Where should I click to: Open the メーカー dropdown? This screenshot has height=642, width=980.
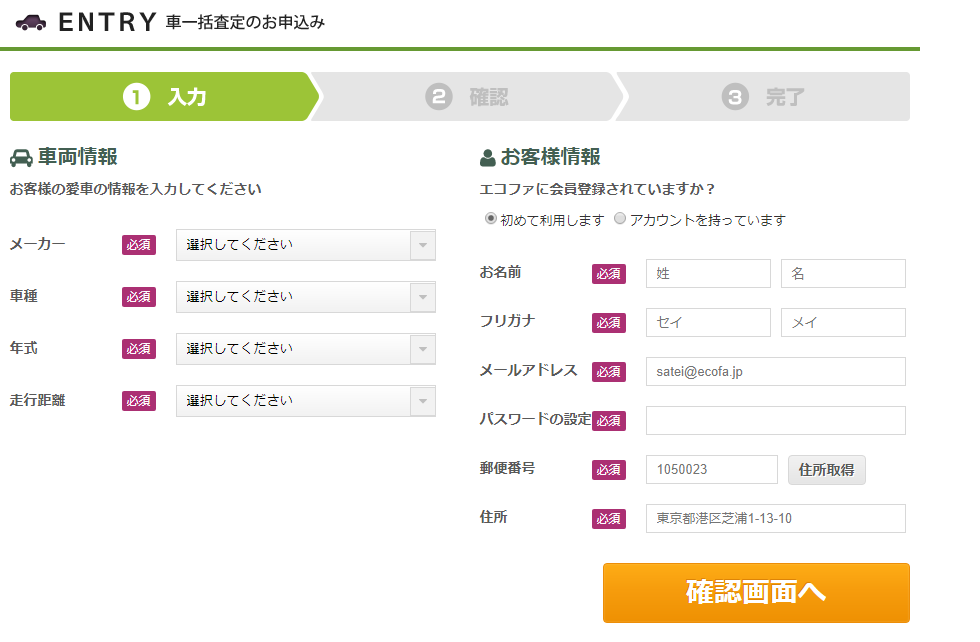305,245
